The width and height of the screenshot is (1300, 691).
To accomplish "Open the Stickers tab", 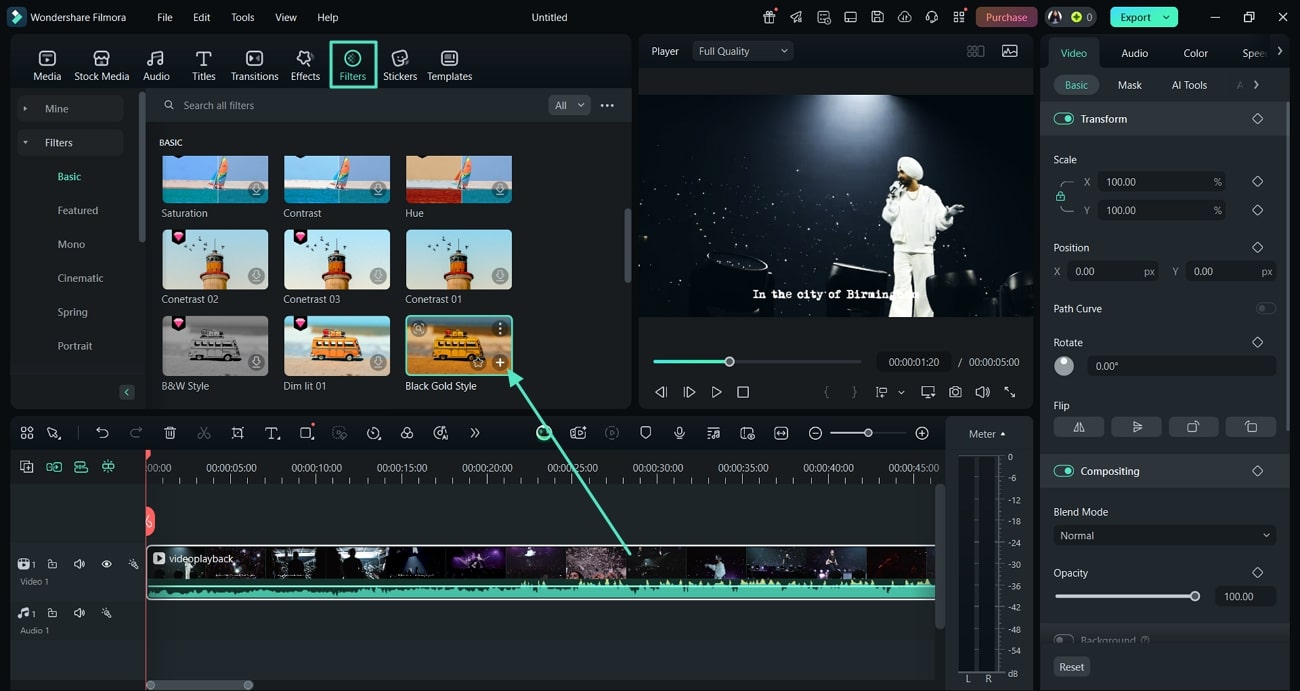I will [x=400, y=65].
